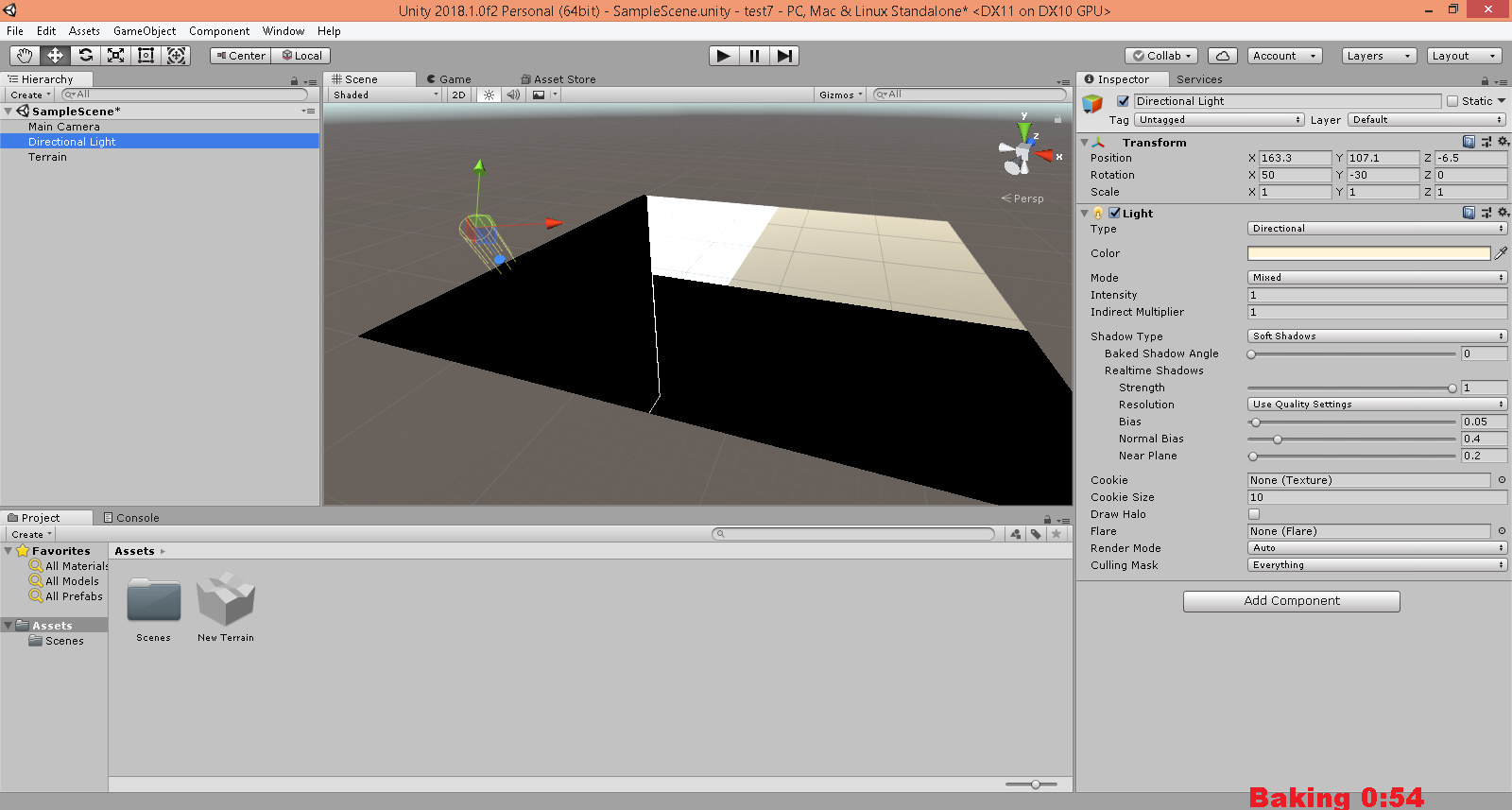Toggle pivot Center button
The image size is (1512, 810).
click(241, 56)
